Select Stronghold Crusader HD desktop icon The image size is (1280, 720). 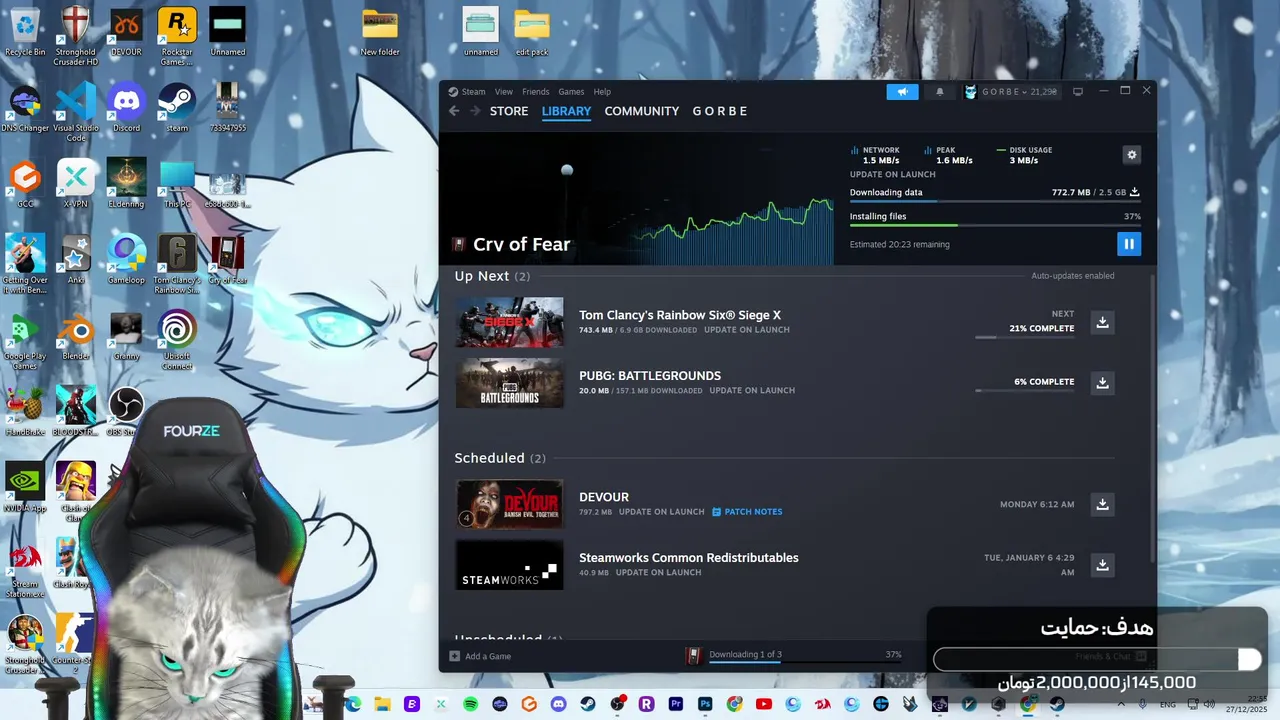coord(75,36)
